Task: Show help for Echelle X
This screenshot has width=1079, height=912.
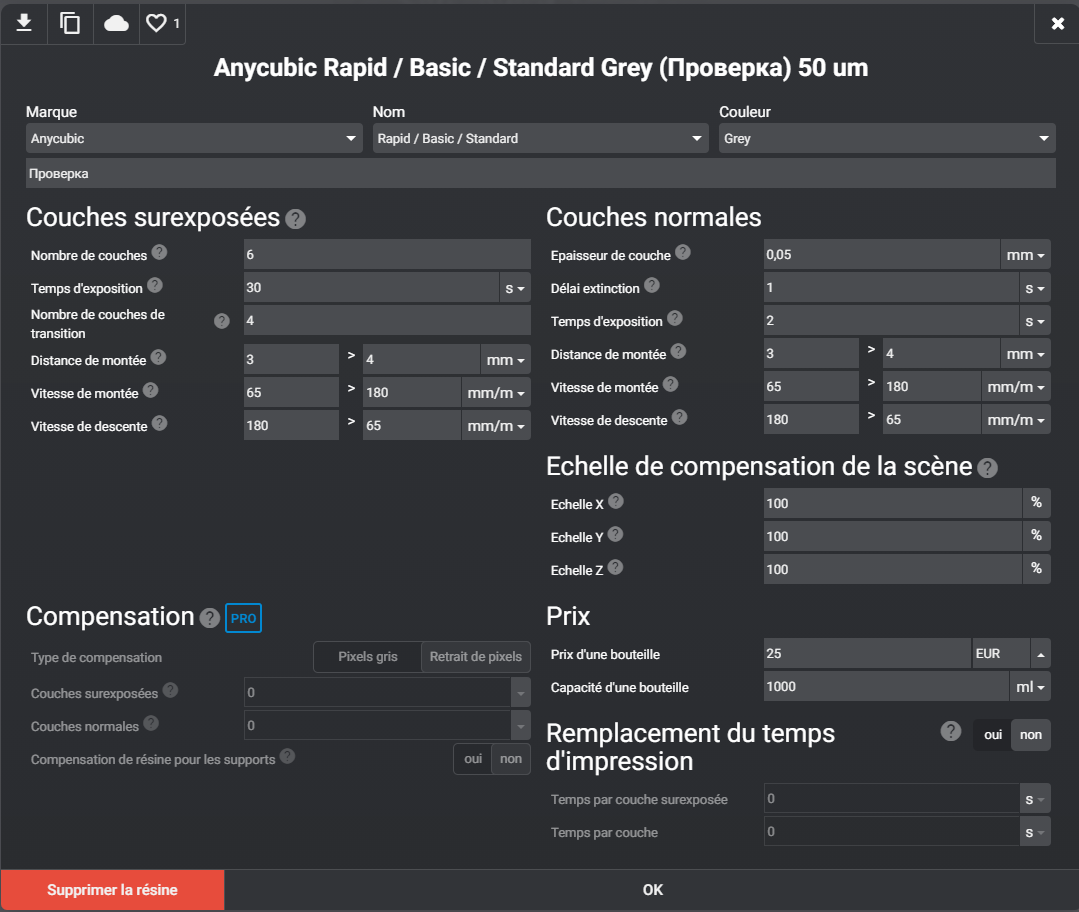Action: point(616,501)
